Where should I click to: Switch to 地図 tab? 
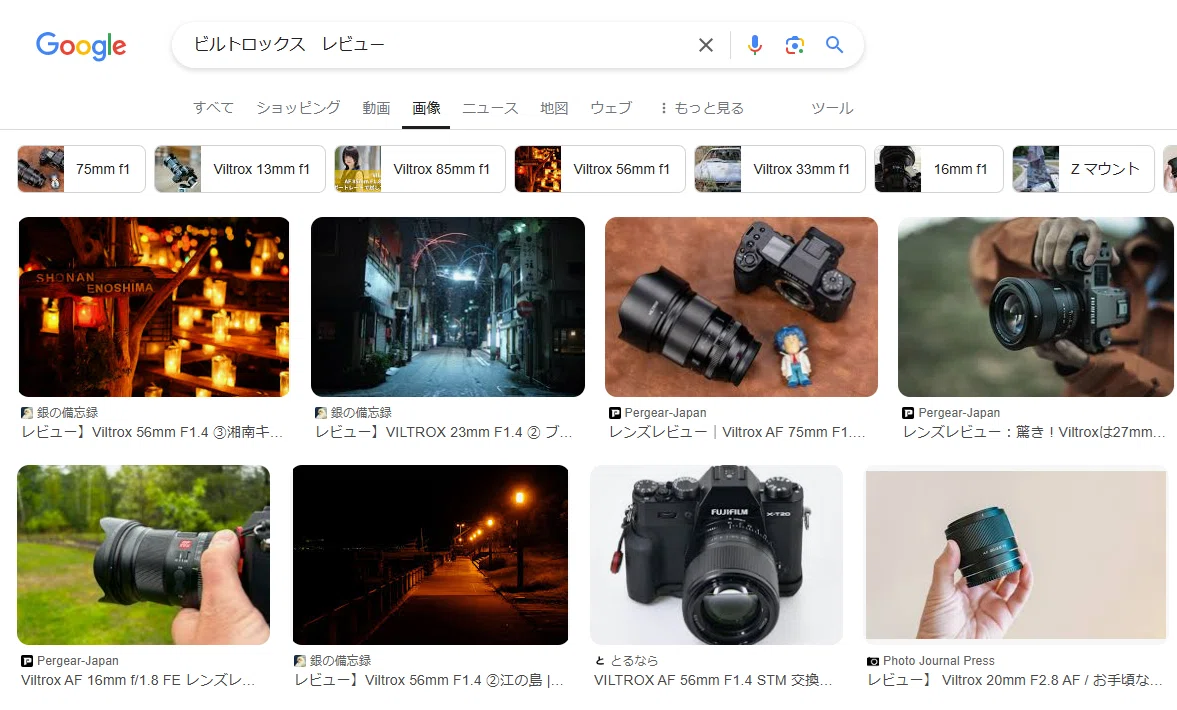[x=554, y=108]
